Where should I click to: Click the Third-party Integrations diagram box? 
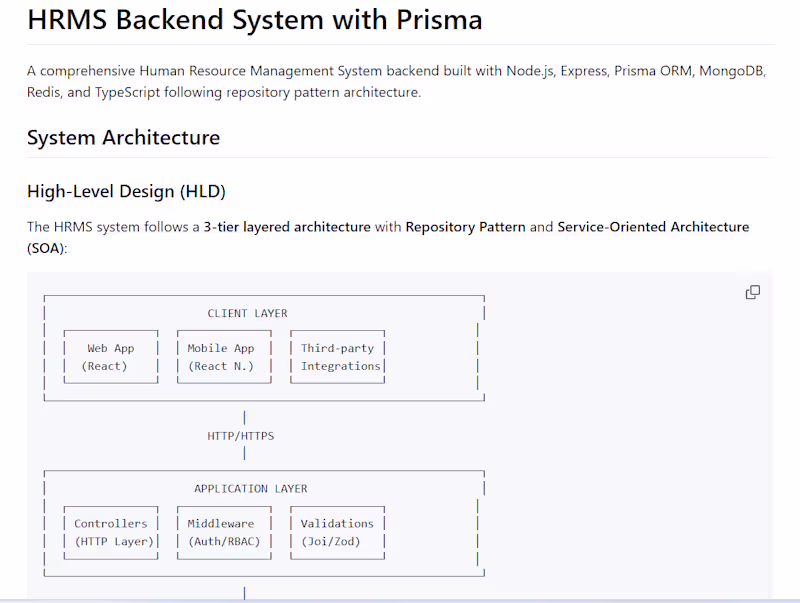click(338, 357)
